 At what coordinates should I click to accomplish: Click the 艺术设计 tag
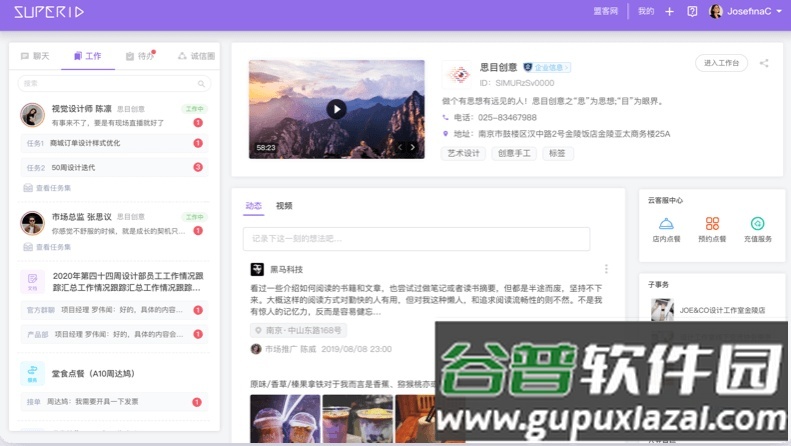coord(462,153)
